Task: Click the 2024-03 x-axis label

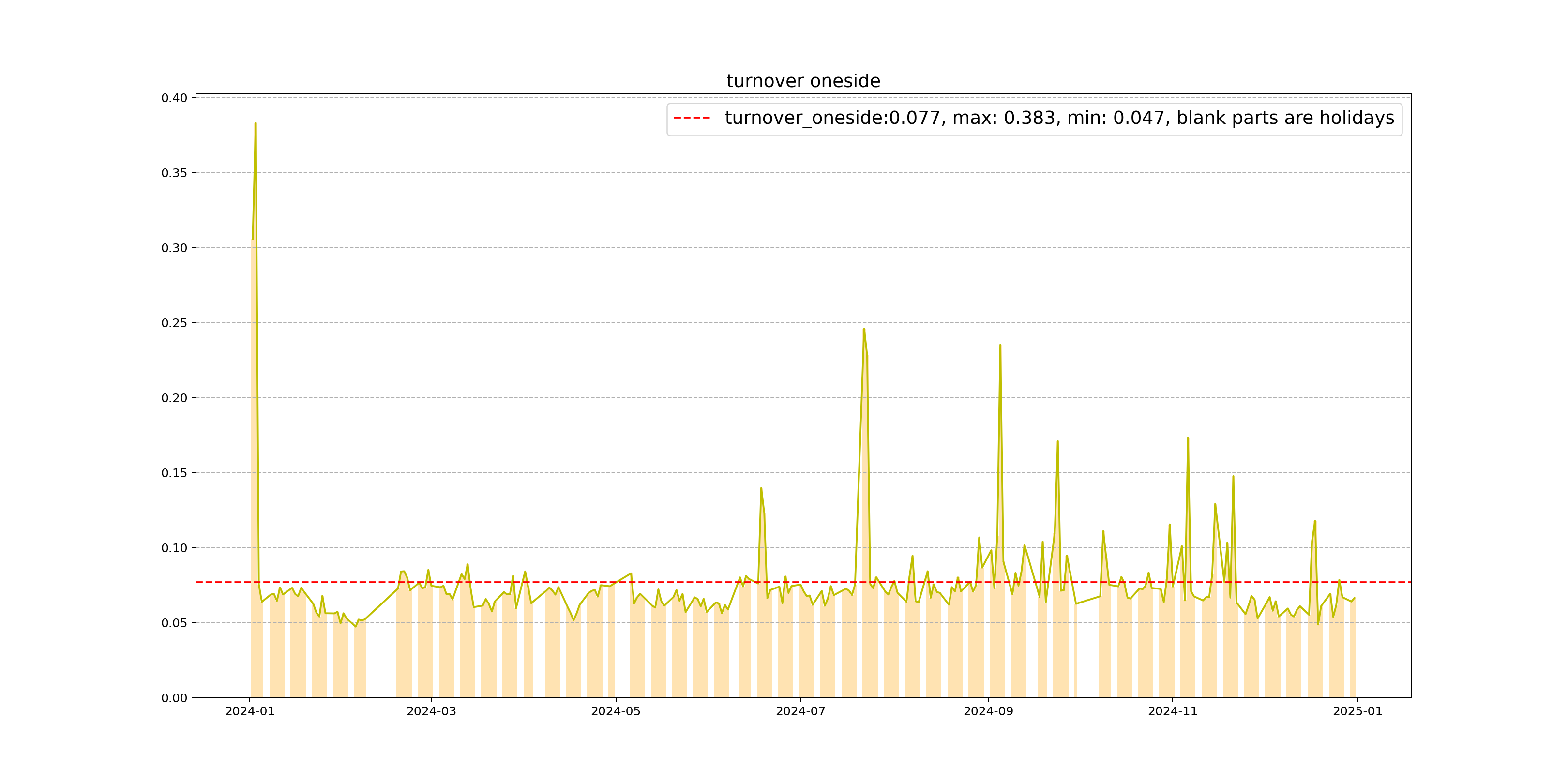Action: coord(431,711)
